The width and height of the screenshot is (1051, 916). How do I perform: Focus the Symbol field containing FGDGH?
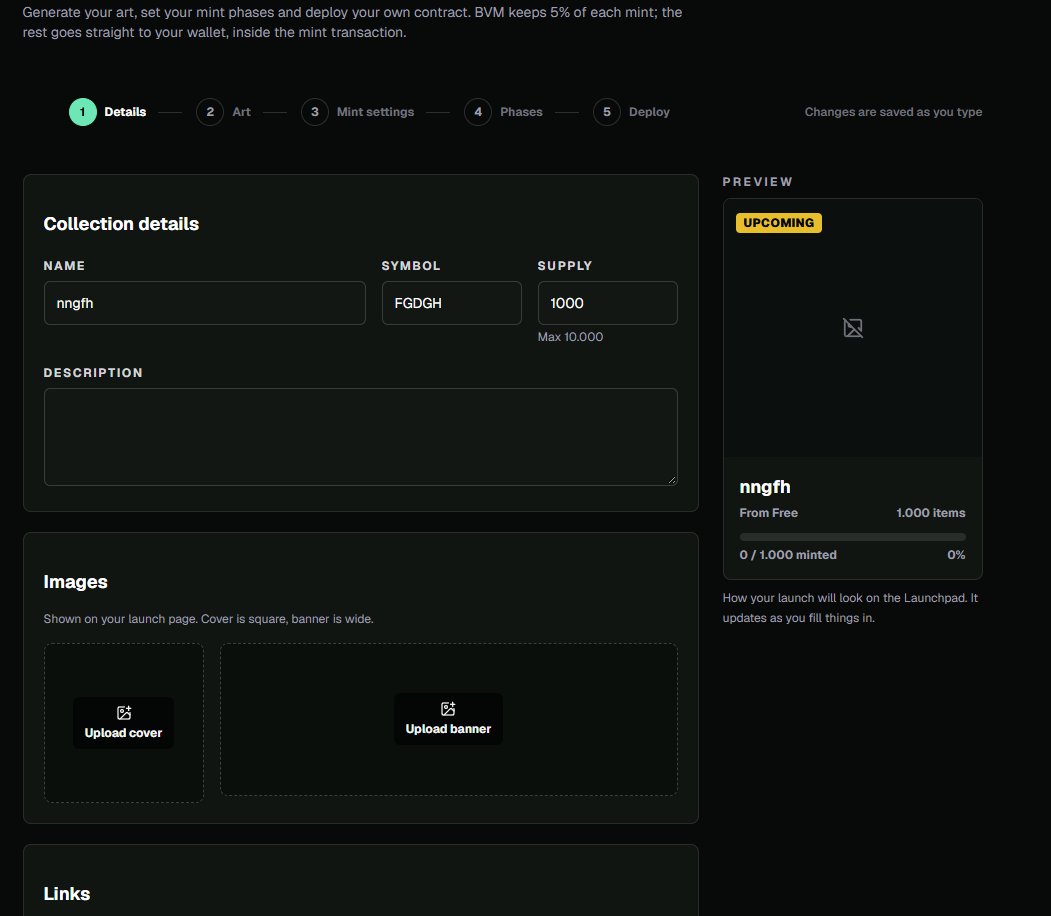tap(452, 303)
